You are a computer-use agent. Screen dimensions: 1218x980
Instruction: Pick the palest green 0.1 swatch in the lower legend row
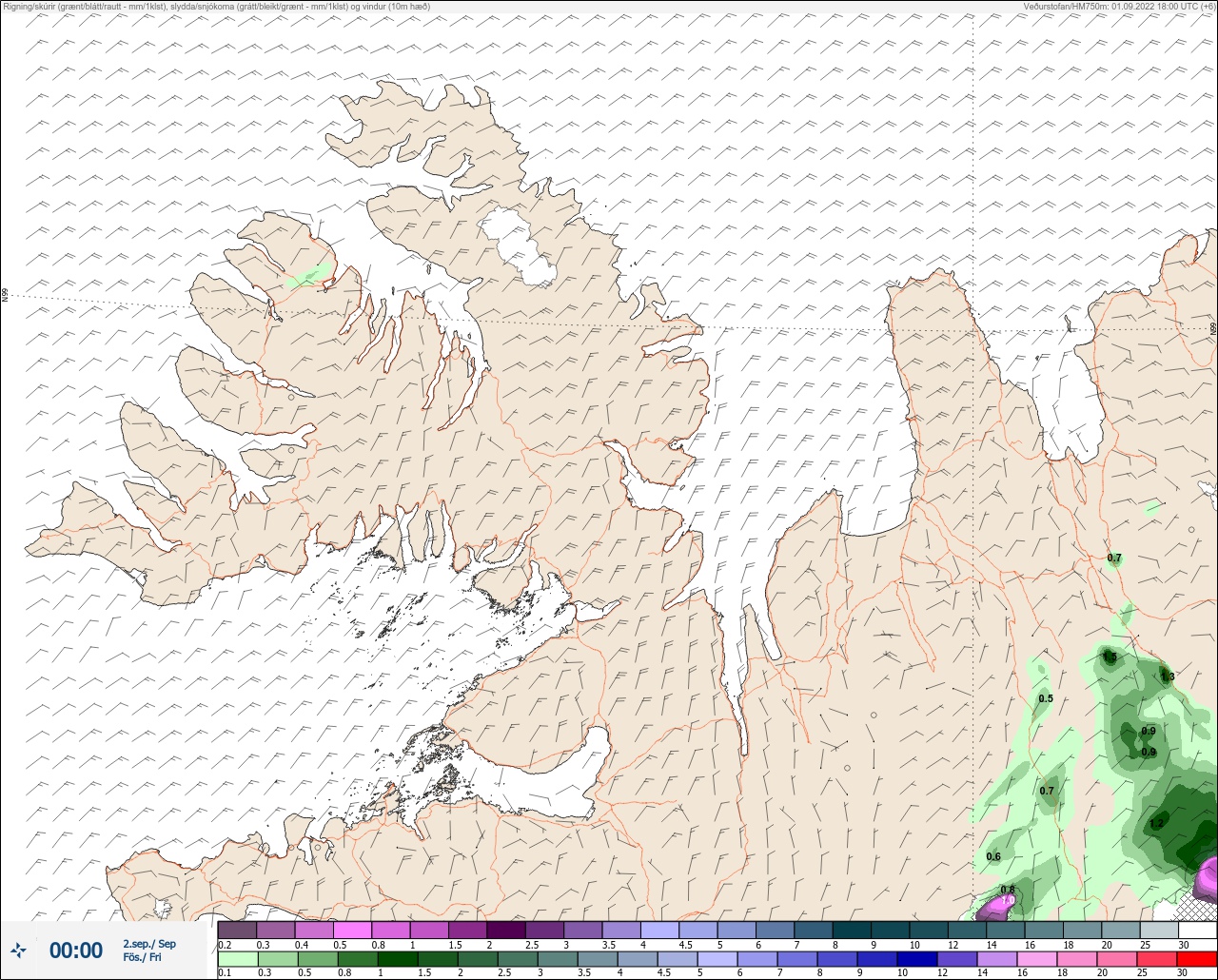(x=238, y=959)
